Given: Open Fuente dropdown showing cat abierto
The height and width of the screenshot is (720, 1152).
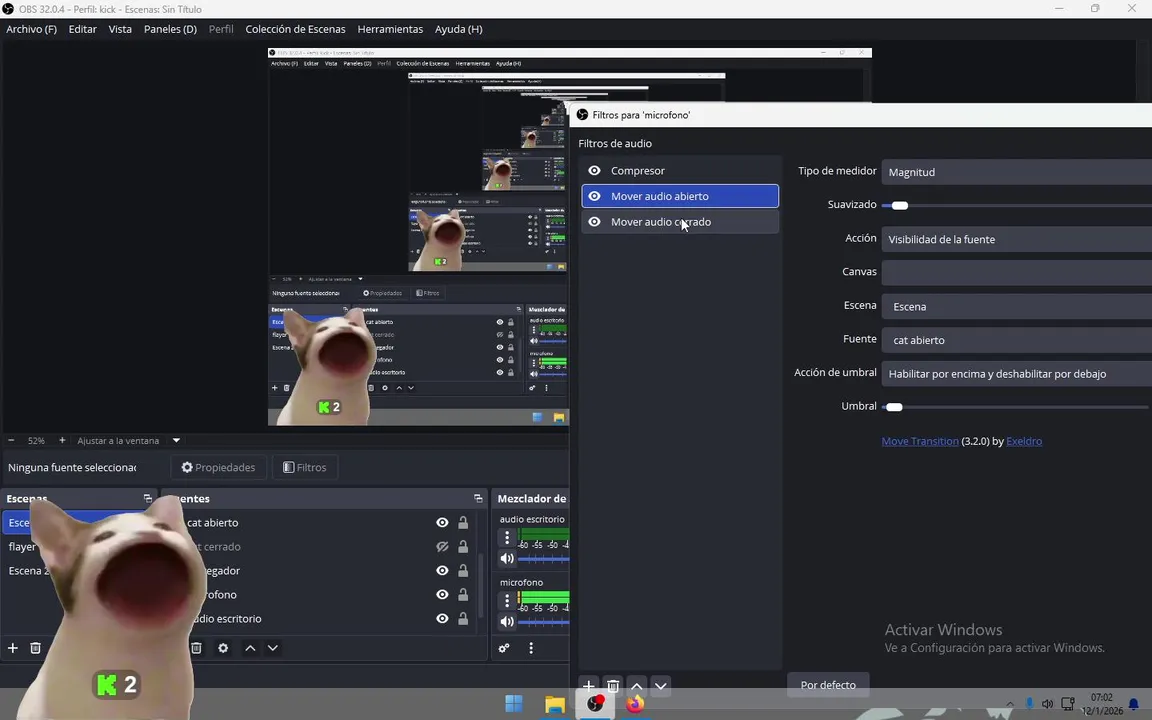Looking at the screenshot, I should (x=1017, y=340).
